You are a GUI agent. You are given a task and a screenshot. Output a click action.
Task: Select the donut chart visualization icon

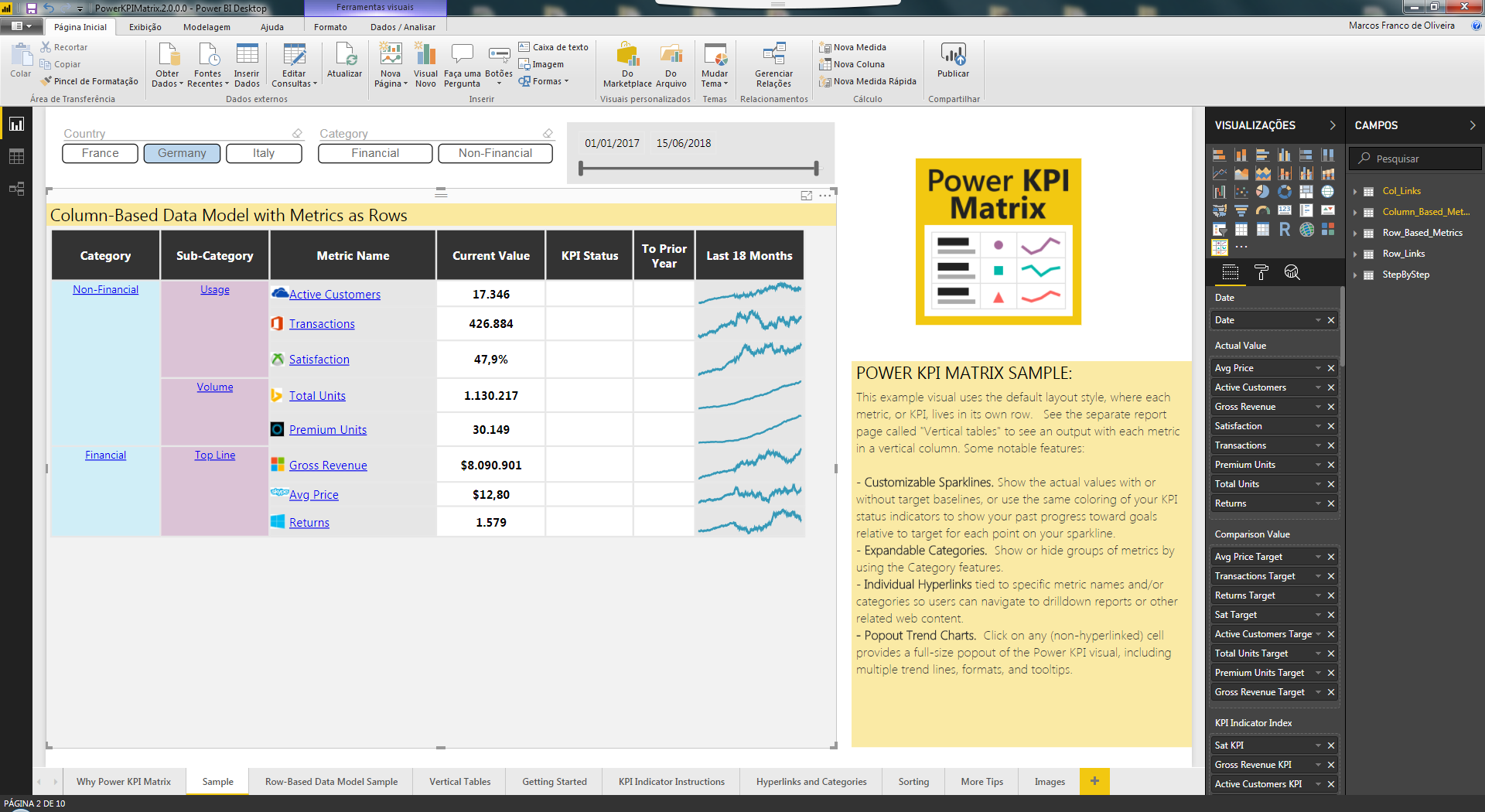(1285, 192)
